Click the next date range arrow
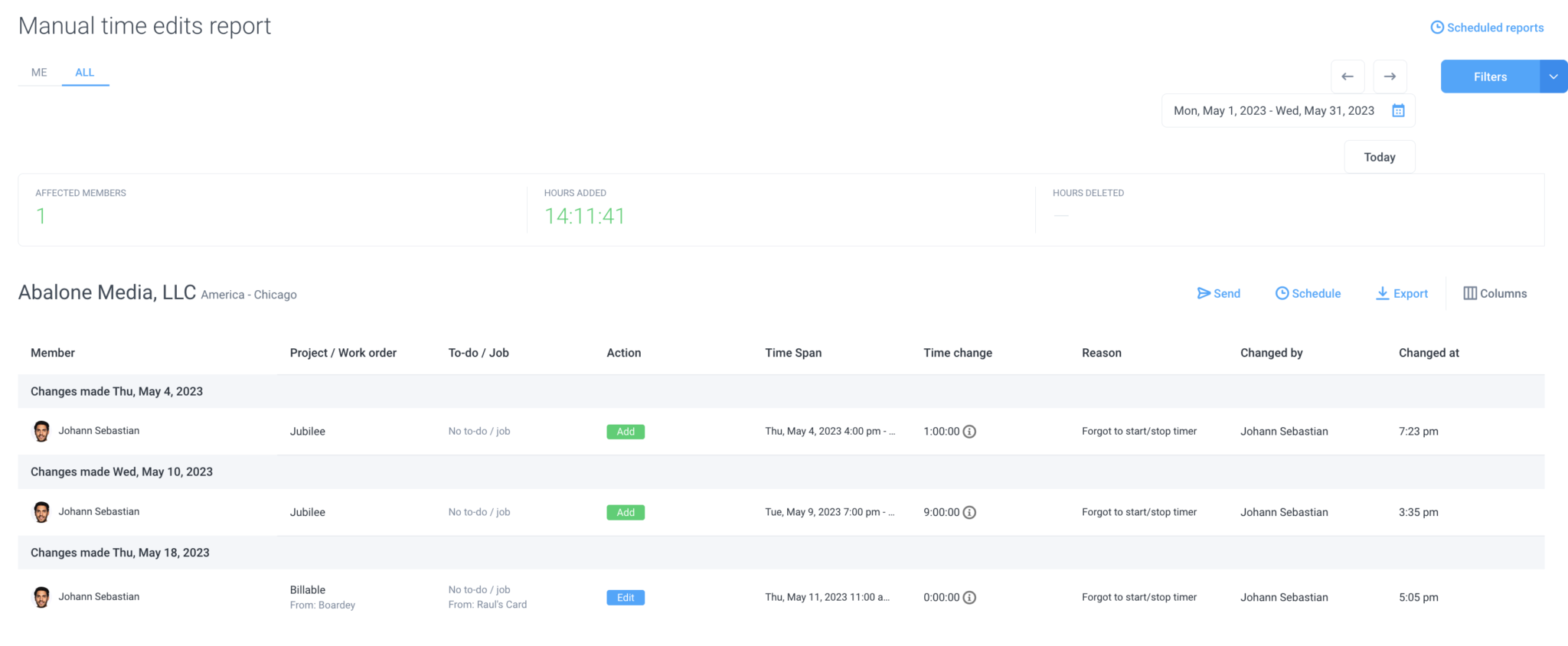Screen dimensions: 1568x646 click(x=1390, y=77)
